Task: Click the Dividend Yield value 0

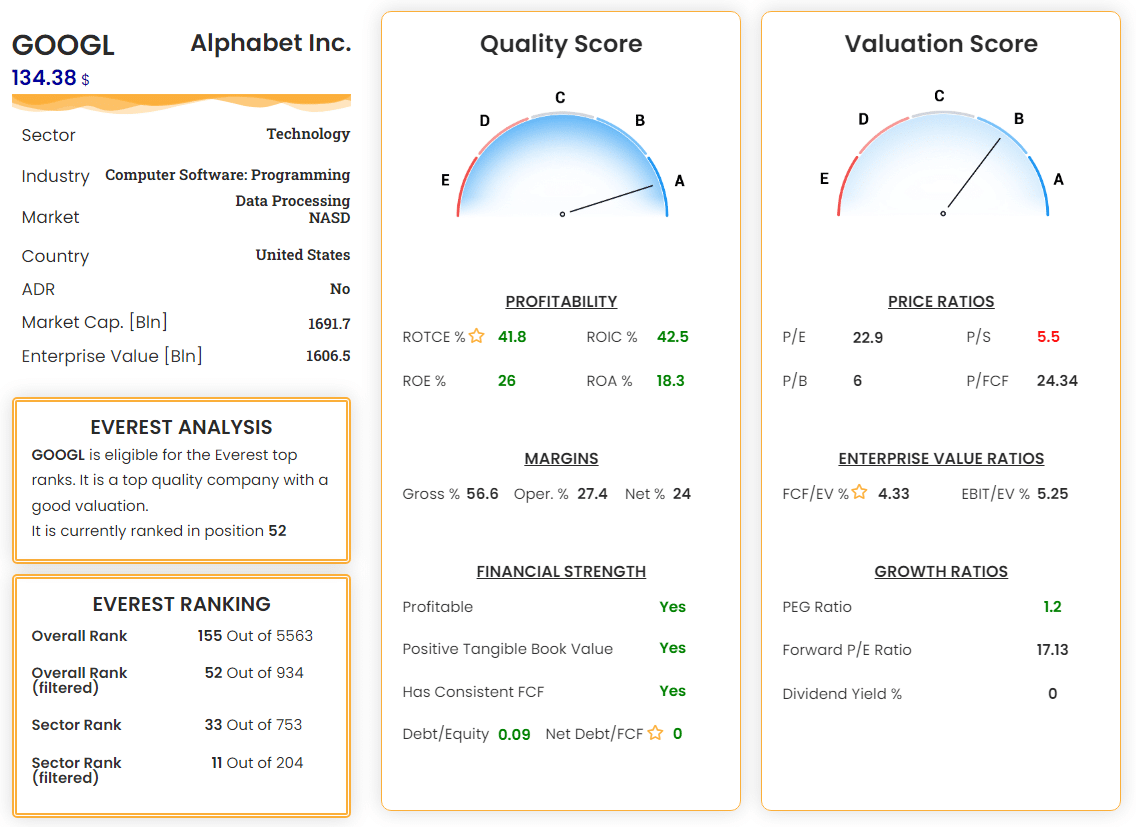Action: tap(1053, 694)
